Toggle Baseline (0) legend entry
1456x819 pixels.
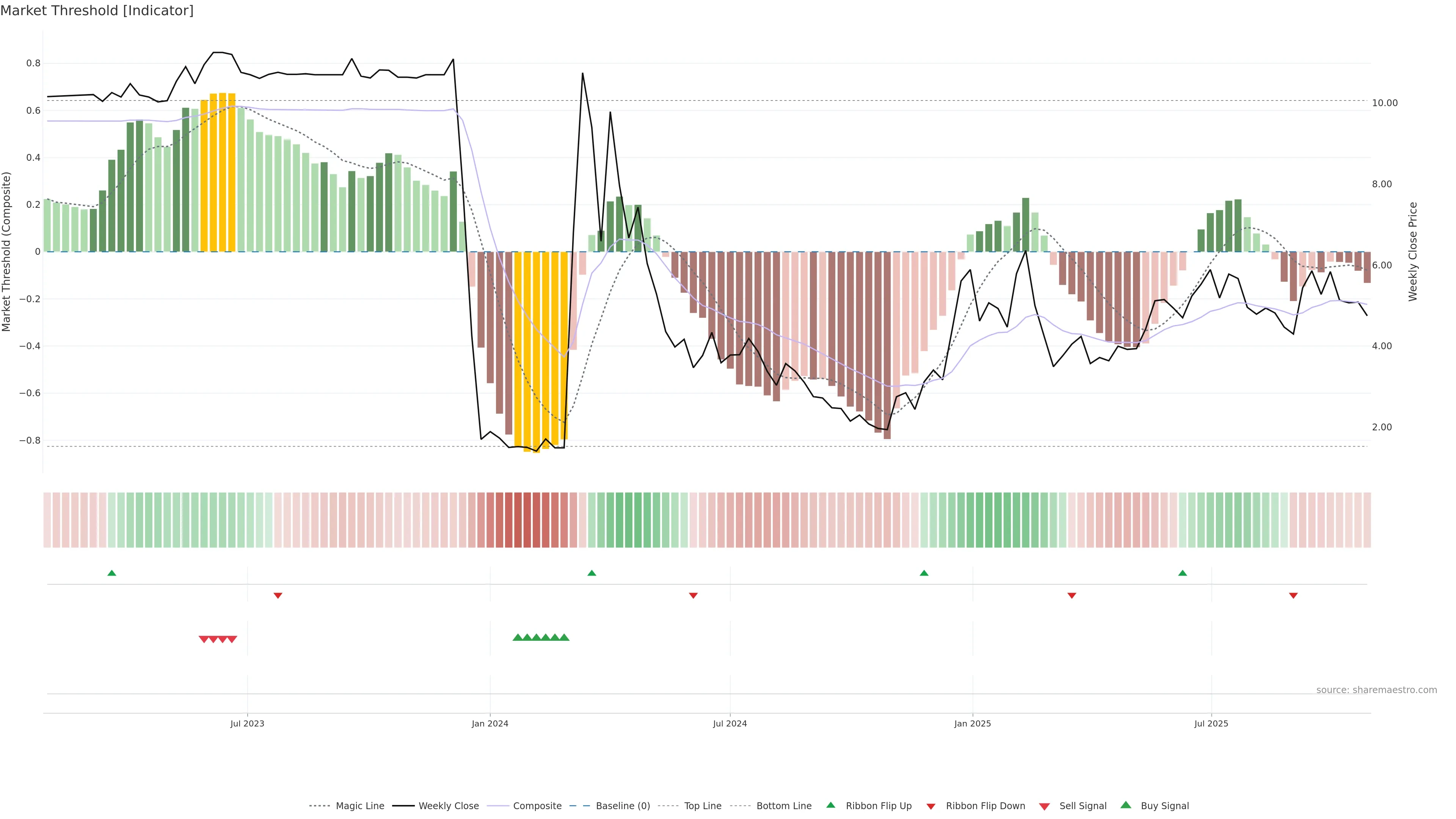622,806
